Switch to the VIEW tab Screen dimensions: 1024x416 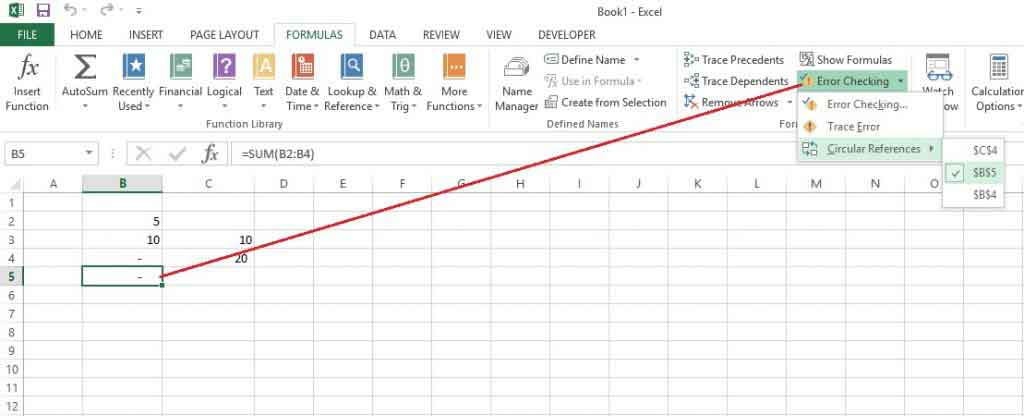498,35
